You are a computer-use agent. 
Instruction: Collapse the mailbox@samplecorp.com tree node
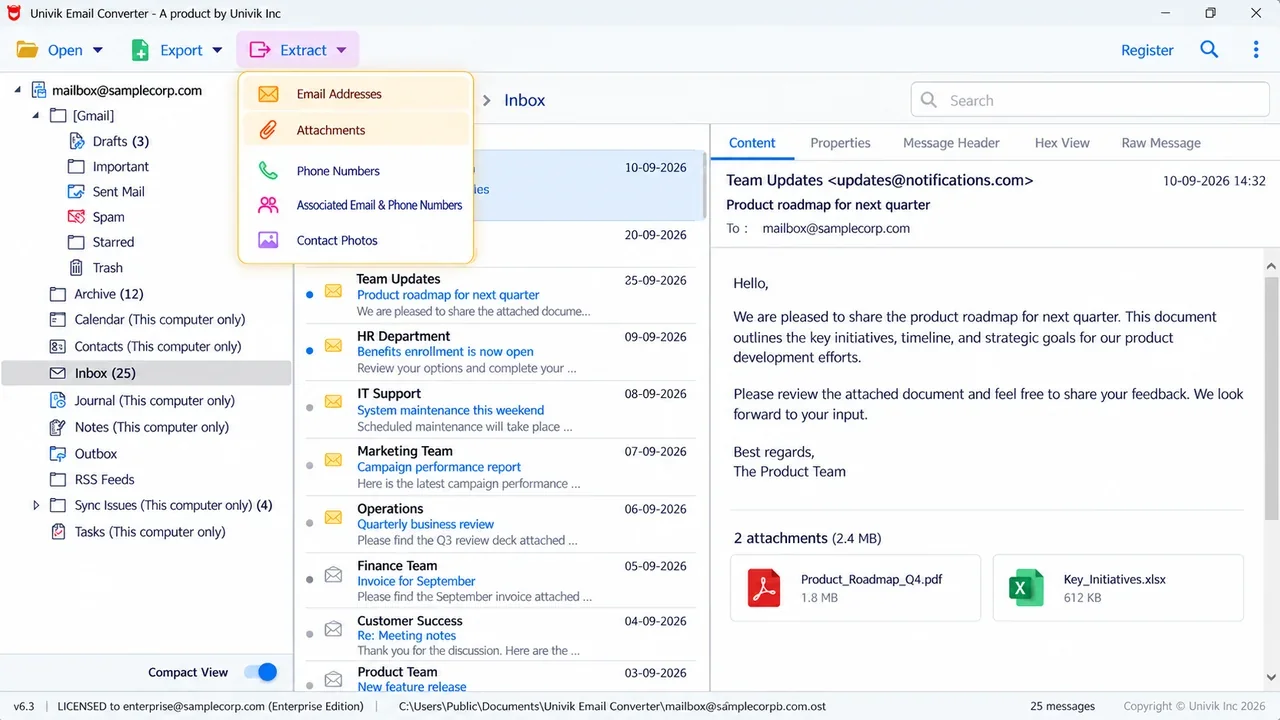pyautogui.click(x=18, y=90)
